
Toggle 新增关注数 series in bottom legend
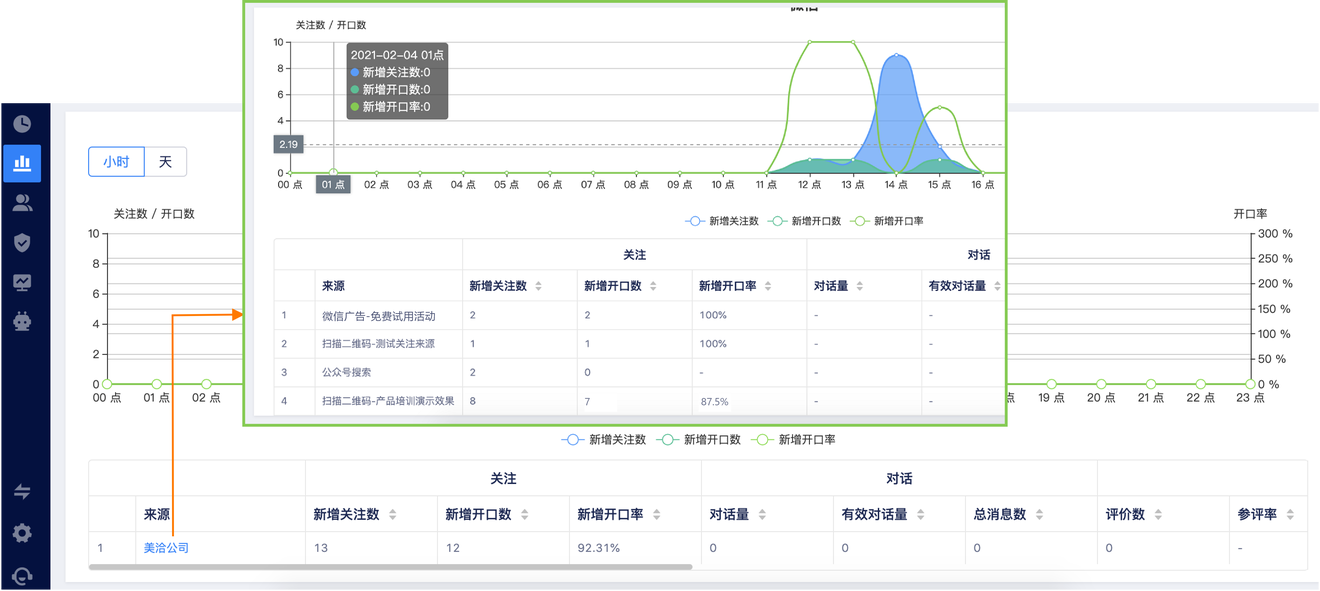coord(605,439)
